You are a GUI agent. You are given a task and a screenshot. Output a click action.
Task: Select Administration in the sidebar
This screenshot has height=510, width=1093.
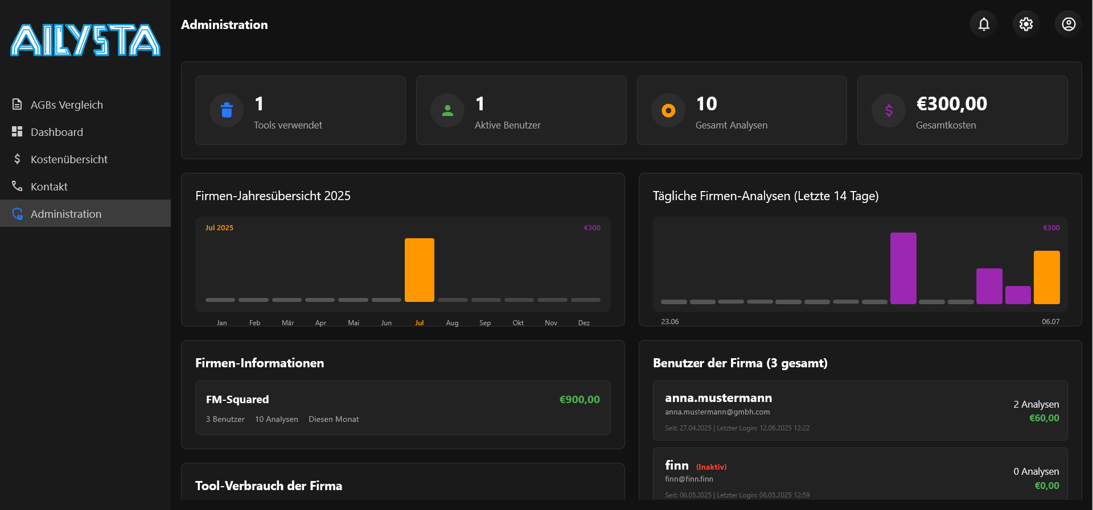tap(66, 214)
